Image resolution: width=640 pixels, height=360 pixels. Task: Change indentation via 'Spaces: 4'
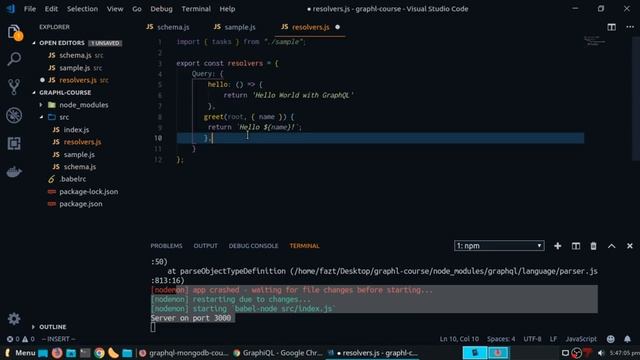coord(501,339)
